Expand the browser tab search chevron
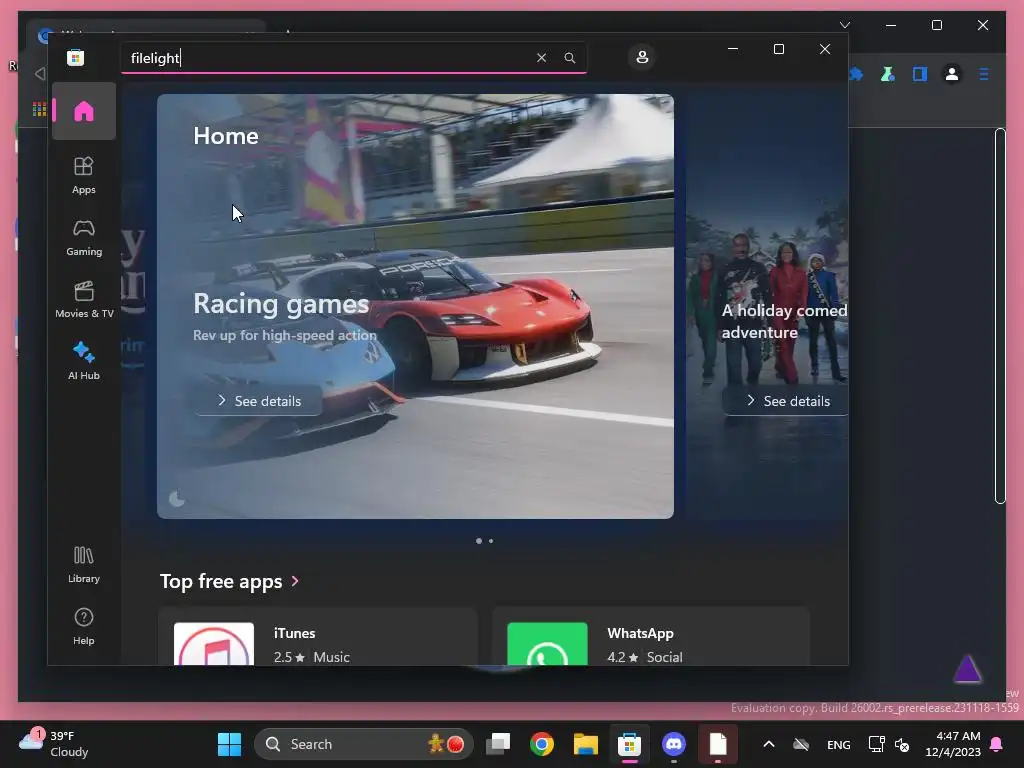The image size is (1024, 768). 845,25
